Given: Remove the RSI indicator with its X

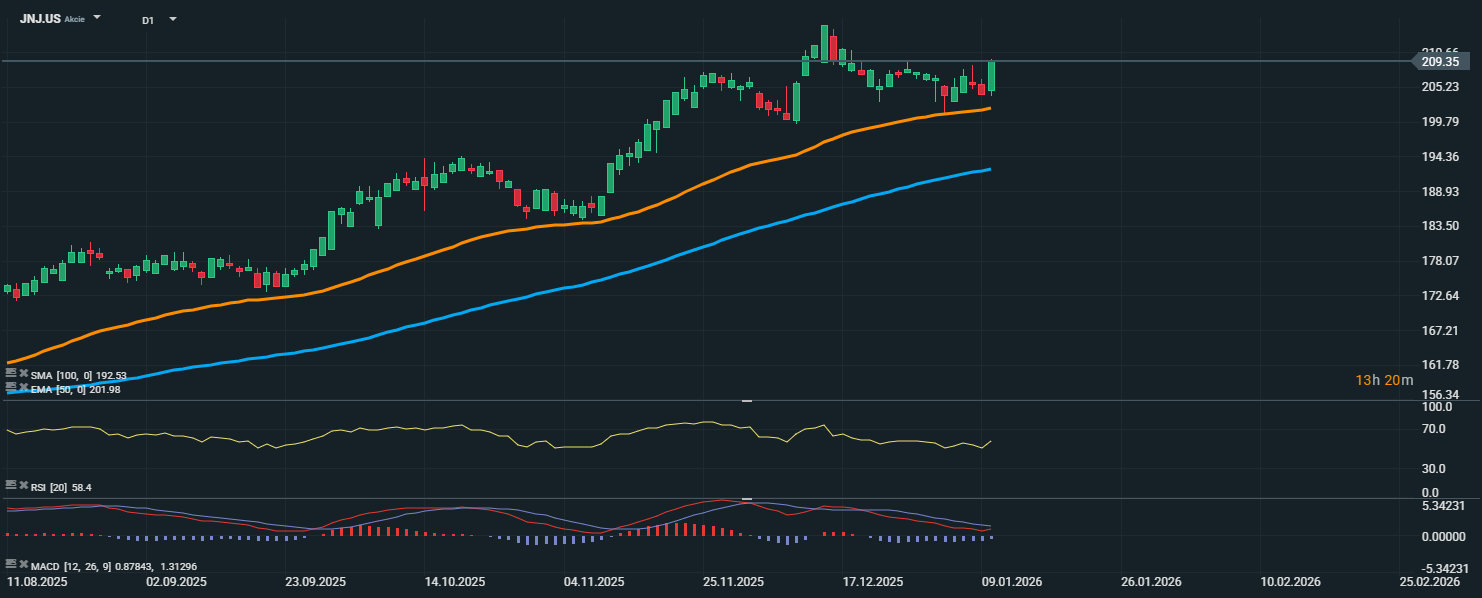Looking at the screenshot, I should [x=23, y=485].
